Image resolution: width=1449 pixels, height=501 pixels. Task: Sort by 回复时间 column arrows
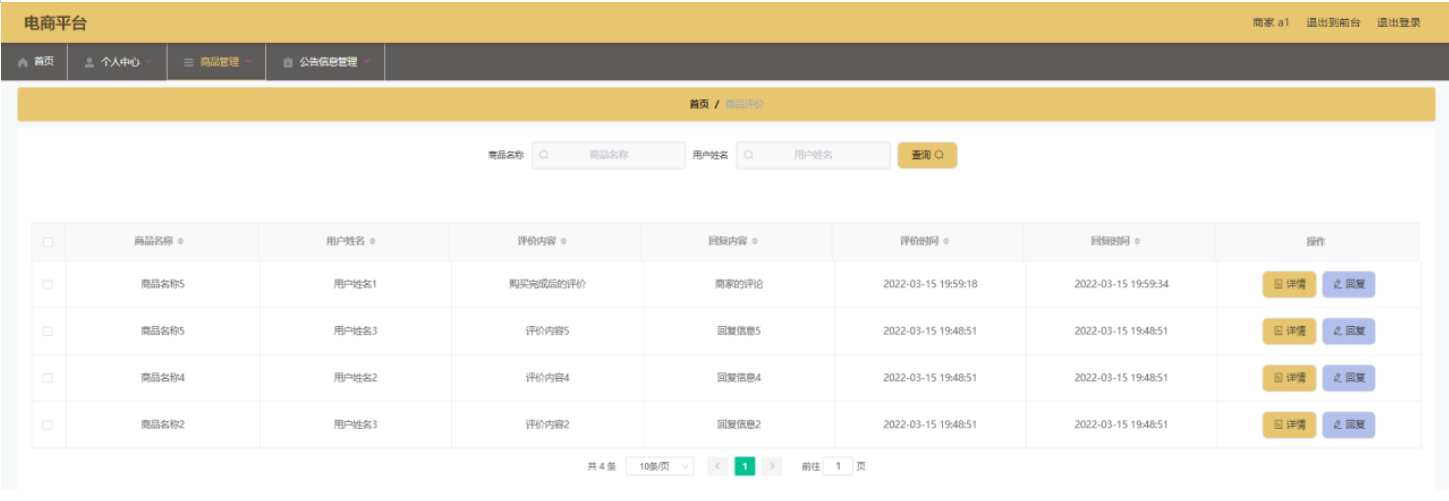[1138, 242]
